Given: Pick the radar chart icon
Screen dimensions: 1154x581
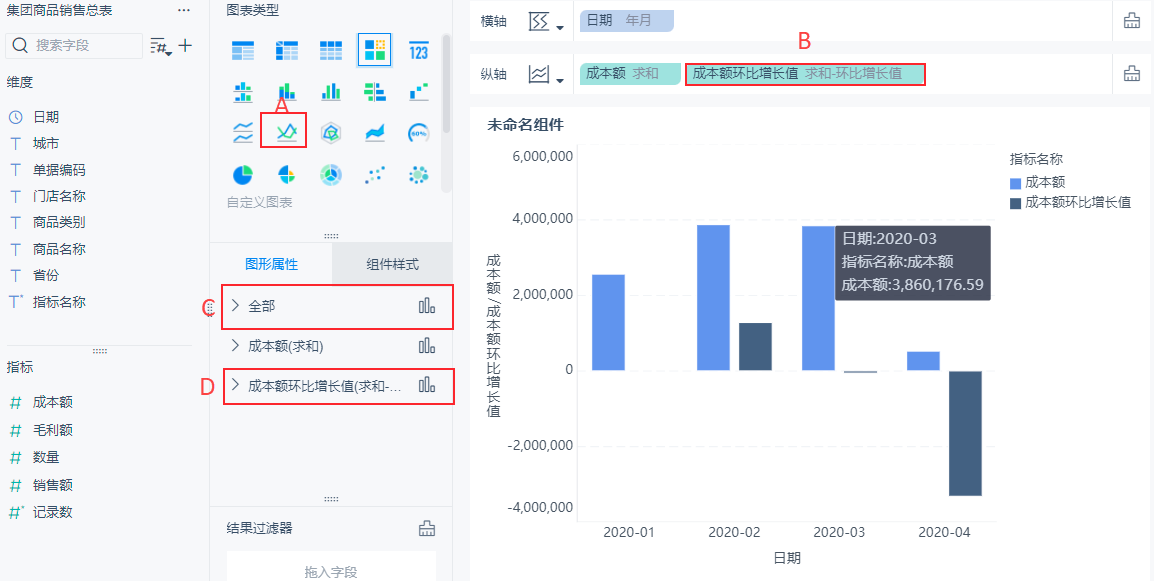Looking at the screenshot, I should point(330,133).
